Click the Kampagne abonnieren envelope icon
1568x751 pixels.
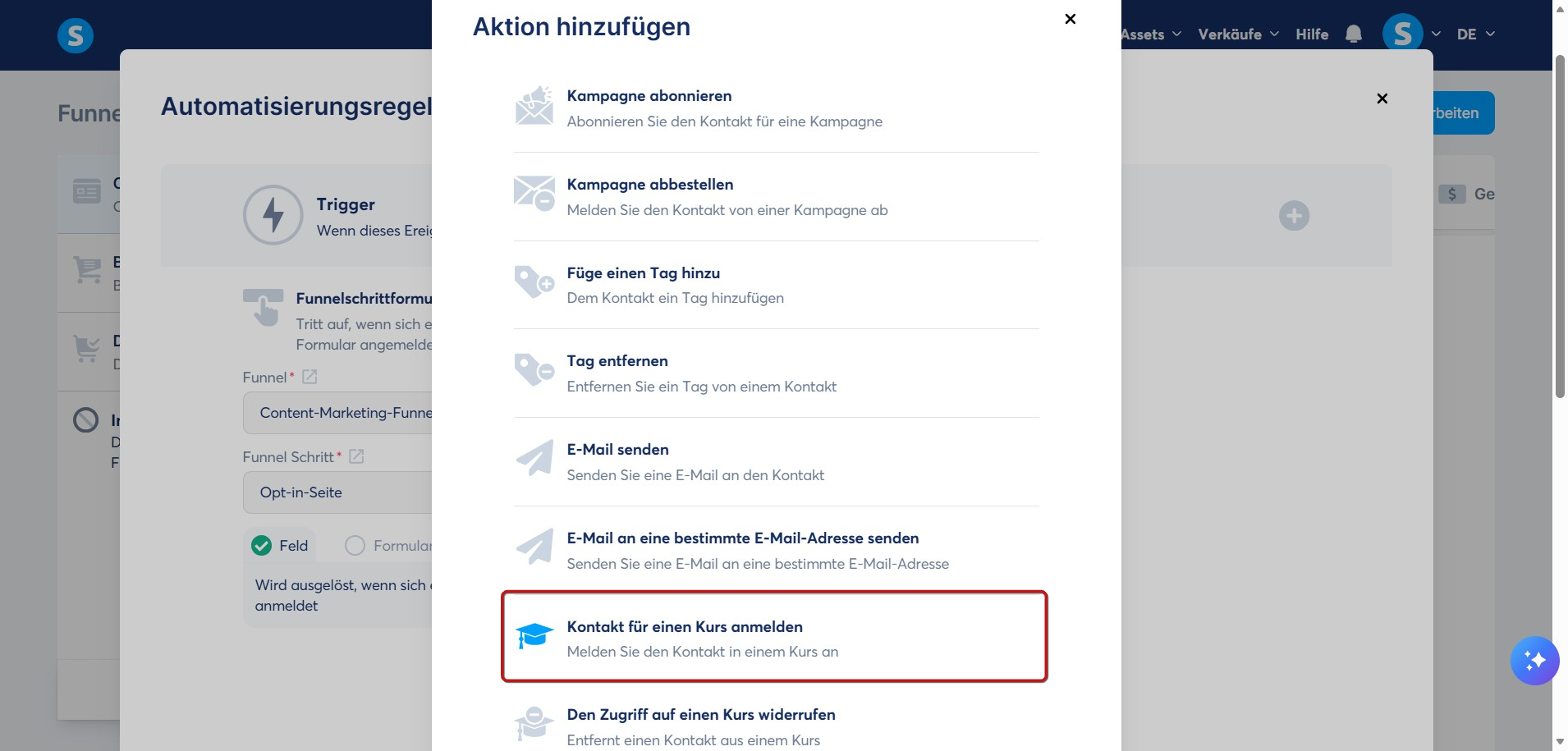click(x=534, y=106)
